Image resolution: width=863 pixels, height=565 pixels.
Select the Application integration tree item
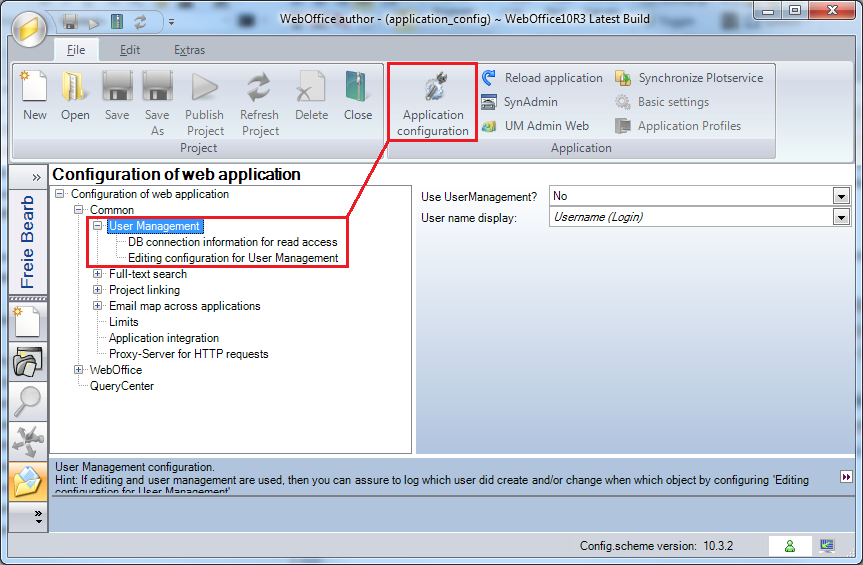(164, 338)
